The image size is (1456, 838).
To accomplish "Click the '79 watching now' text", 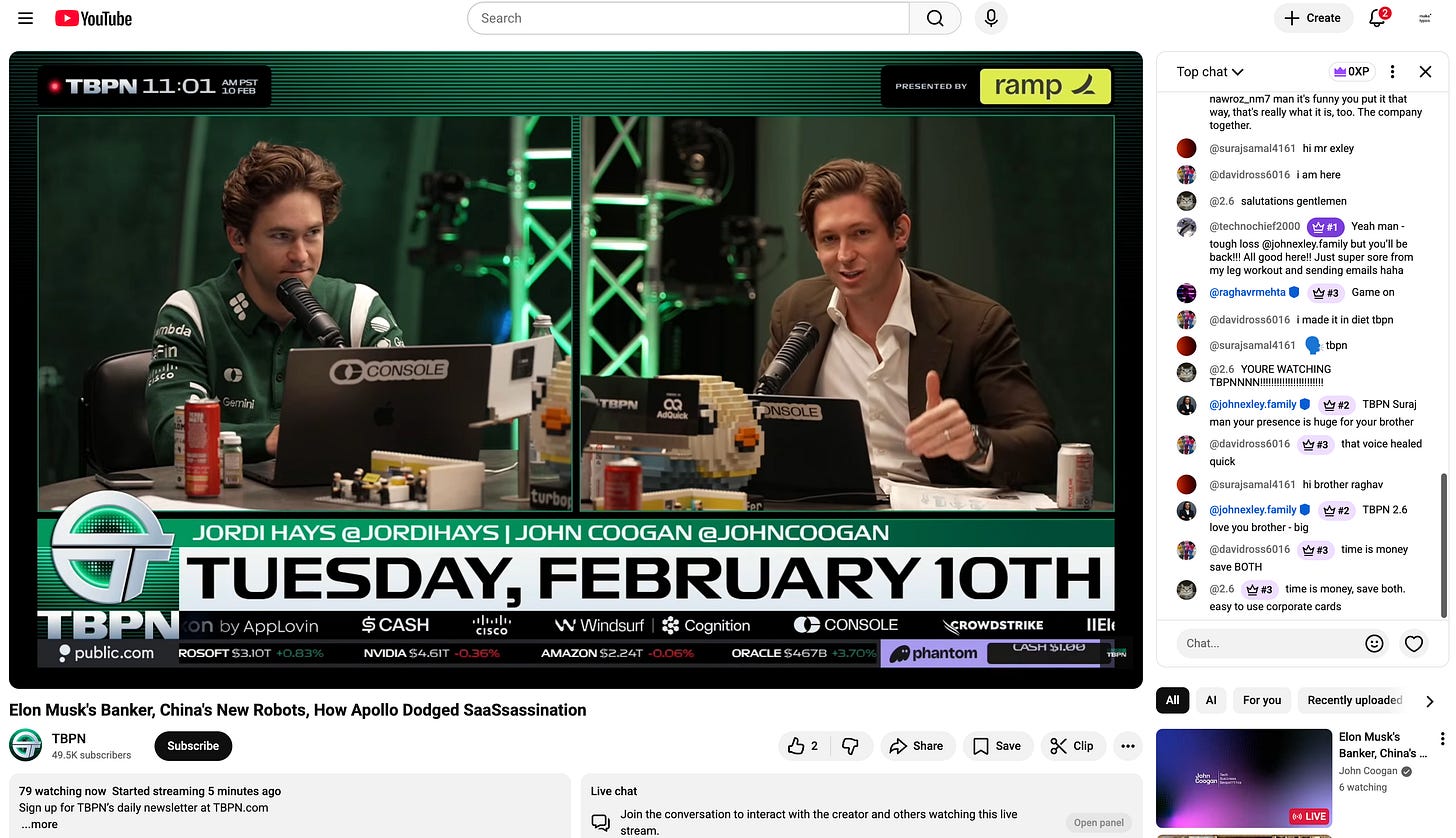I will coord(62,791).
